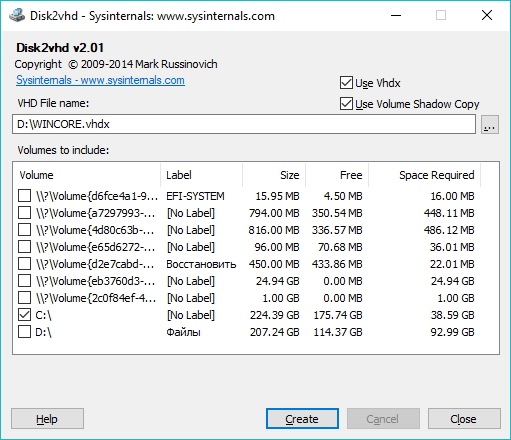Sort list by Volume column header
The height and width of the screenshot is (440, 511).
coord(87,175)
